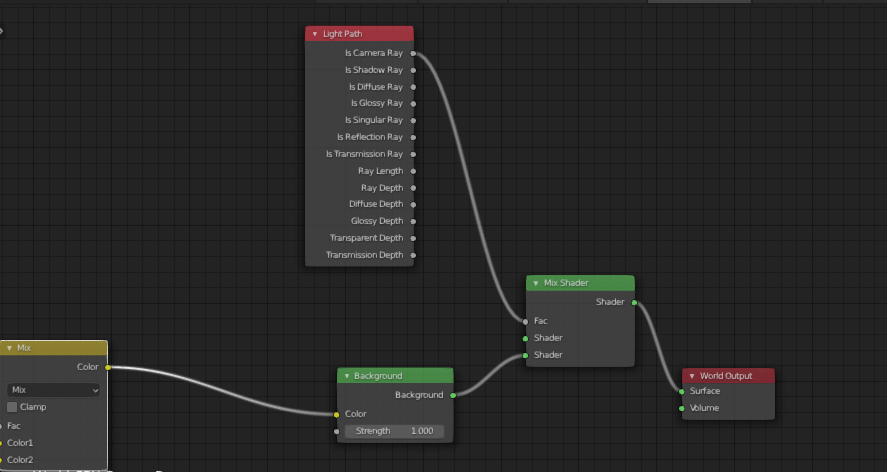Collapse the Mix color node
Screen dimensions: 887x472
pos(10,348)
